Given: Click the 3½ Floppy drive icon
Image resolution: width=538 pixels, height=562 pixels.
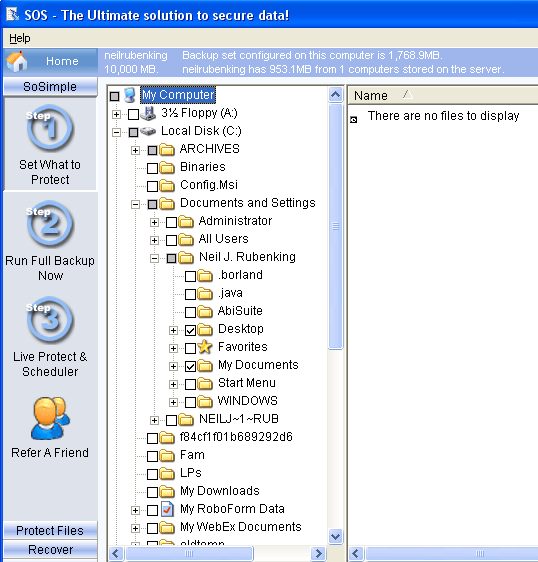Looking at the screenshot, I should tap(148, 113).
